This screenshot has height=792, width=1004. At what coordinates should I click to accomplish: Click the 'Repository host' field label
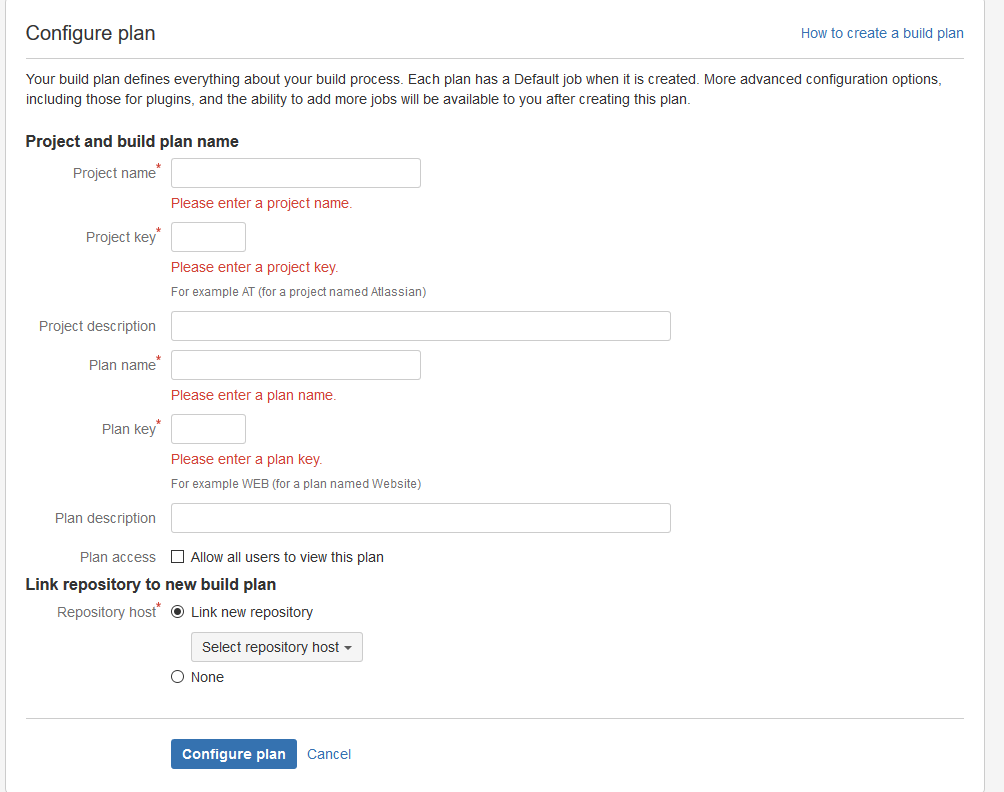(106, 612)
